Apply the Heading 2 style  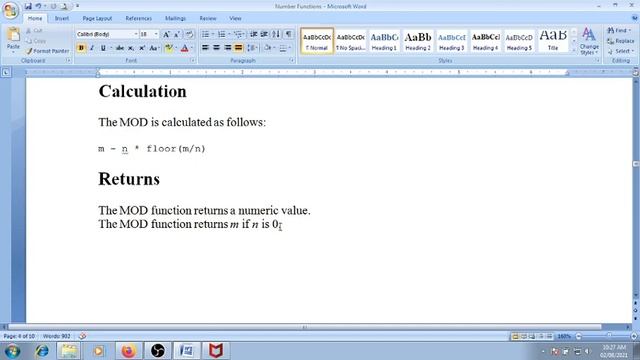coord(418,41)
